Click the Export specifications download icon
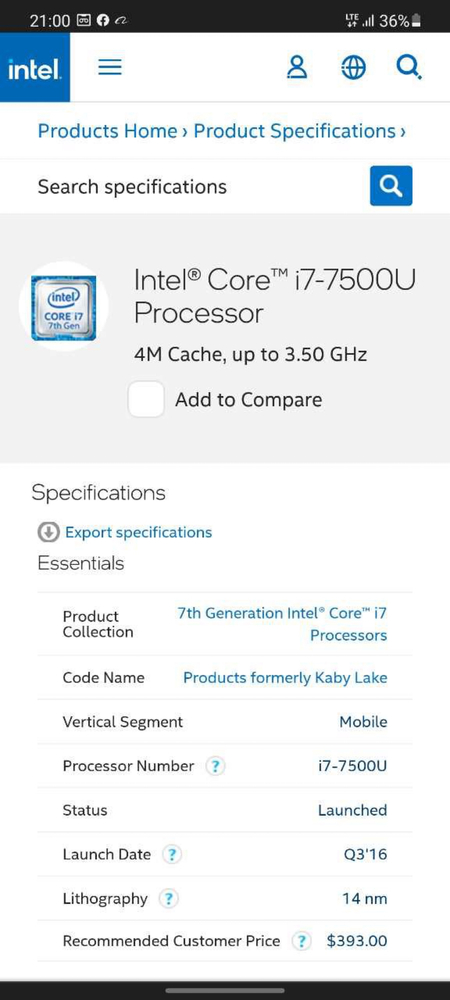This screenshot has height=1000, width=450. click(x=48, y=532)
